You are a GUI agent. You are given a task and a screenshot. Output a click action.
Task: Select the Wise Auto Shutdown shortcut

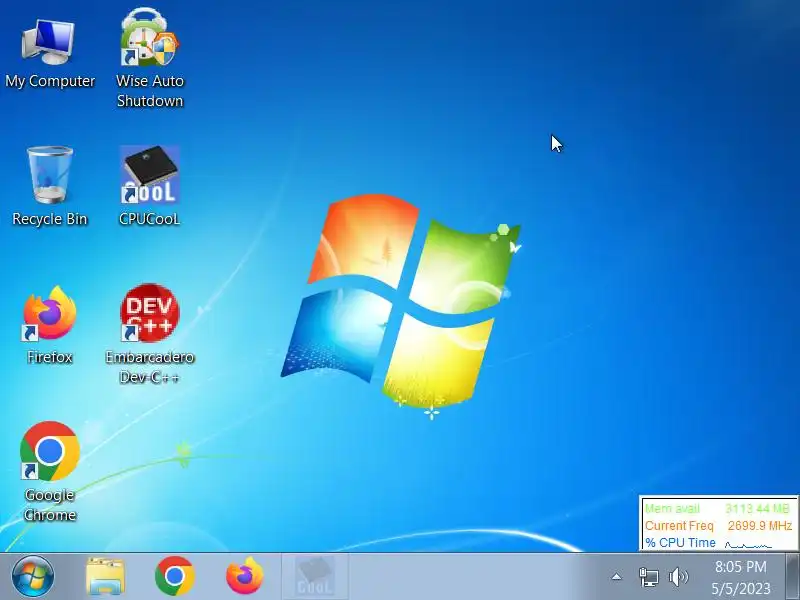tap(149, 58)
